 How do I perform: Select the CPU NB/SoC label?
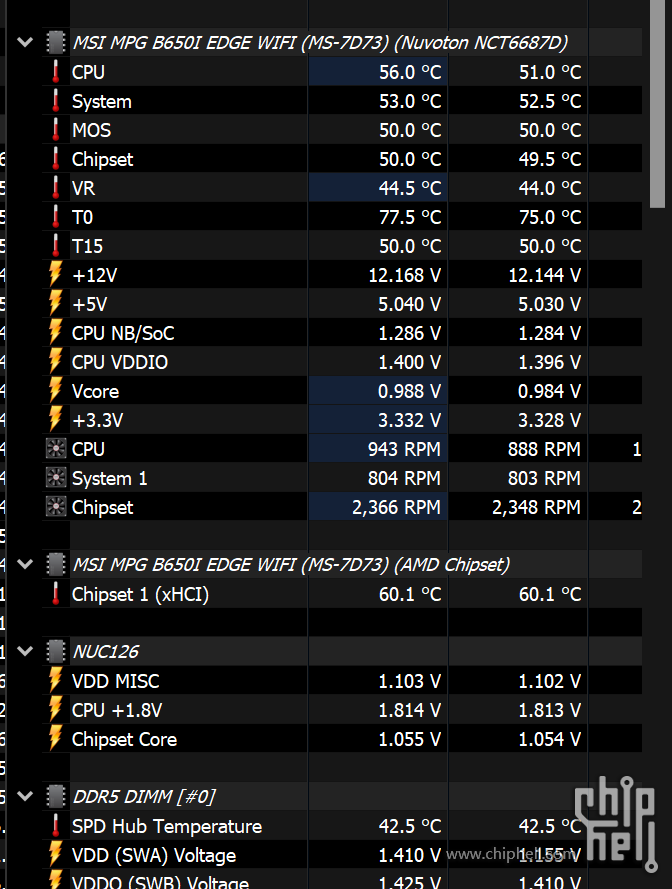click(x=123, y=333)
